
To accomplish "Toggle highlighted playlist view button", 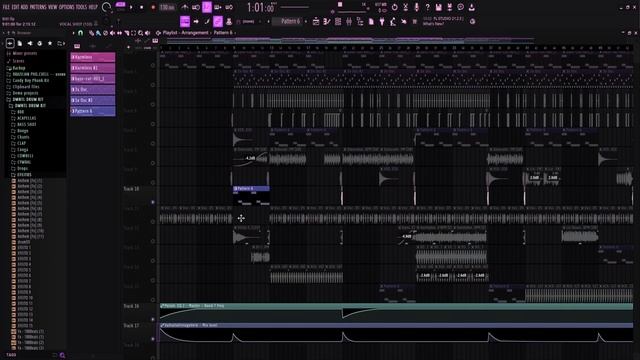I will tap(185, 21).
